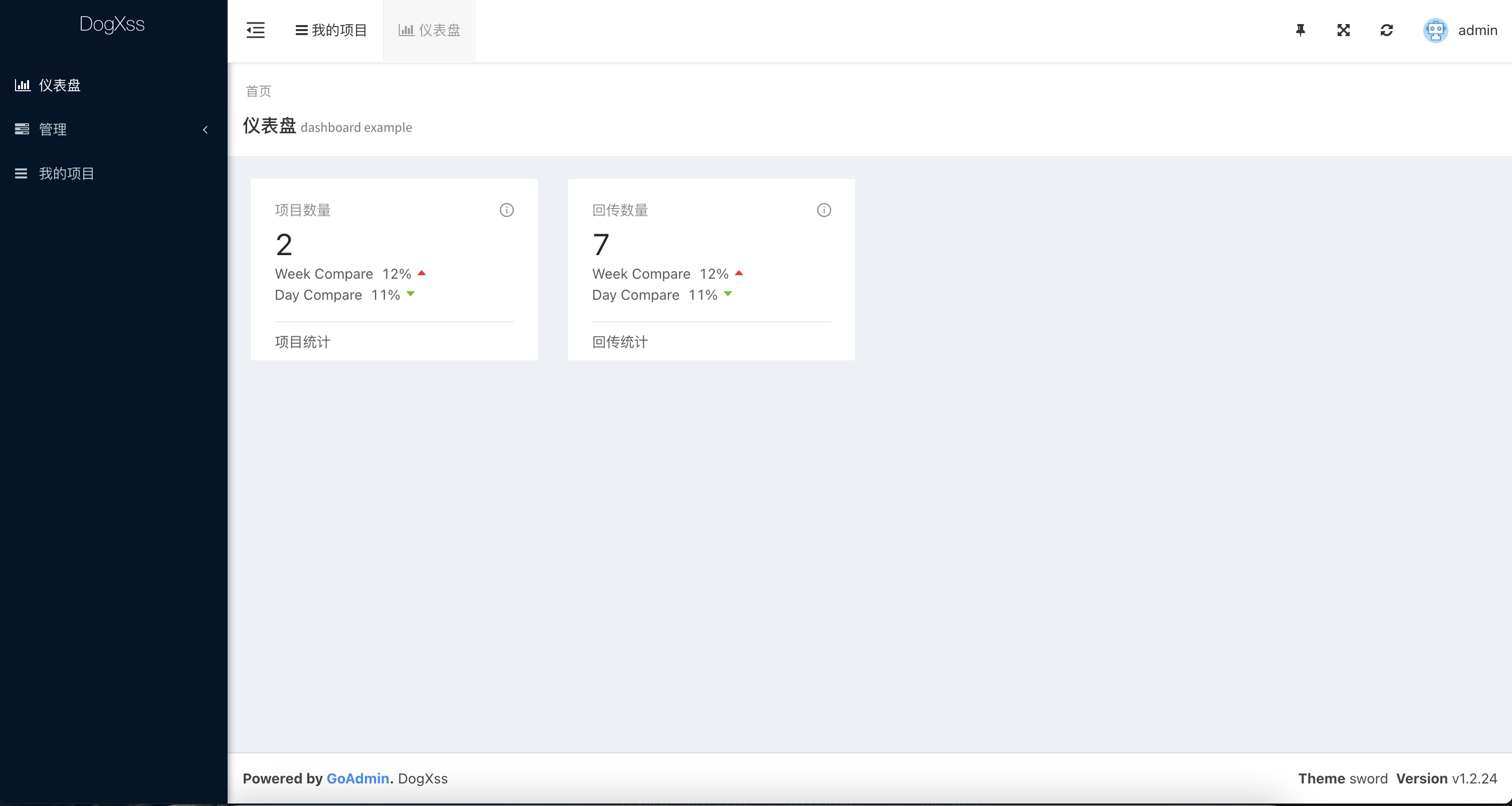
Task: Refresh page with the circular arrows icon
Action: tap(1386, 30)
